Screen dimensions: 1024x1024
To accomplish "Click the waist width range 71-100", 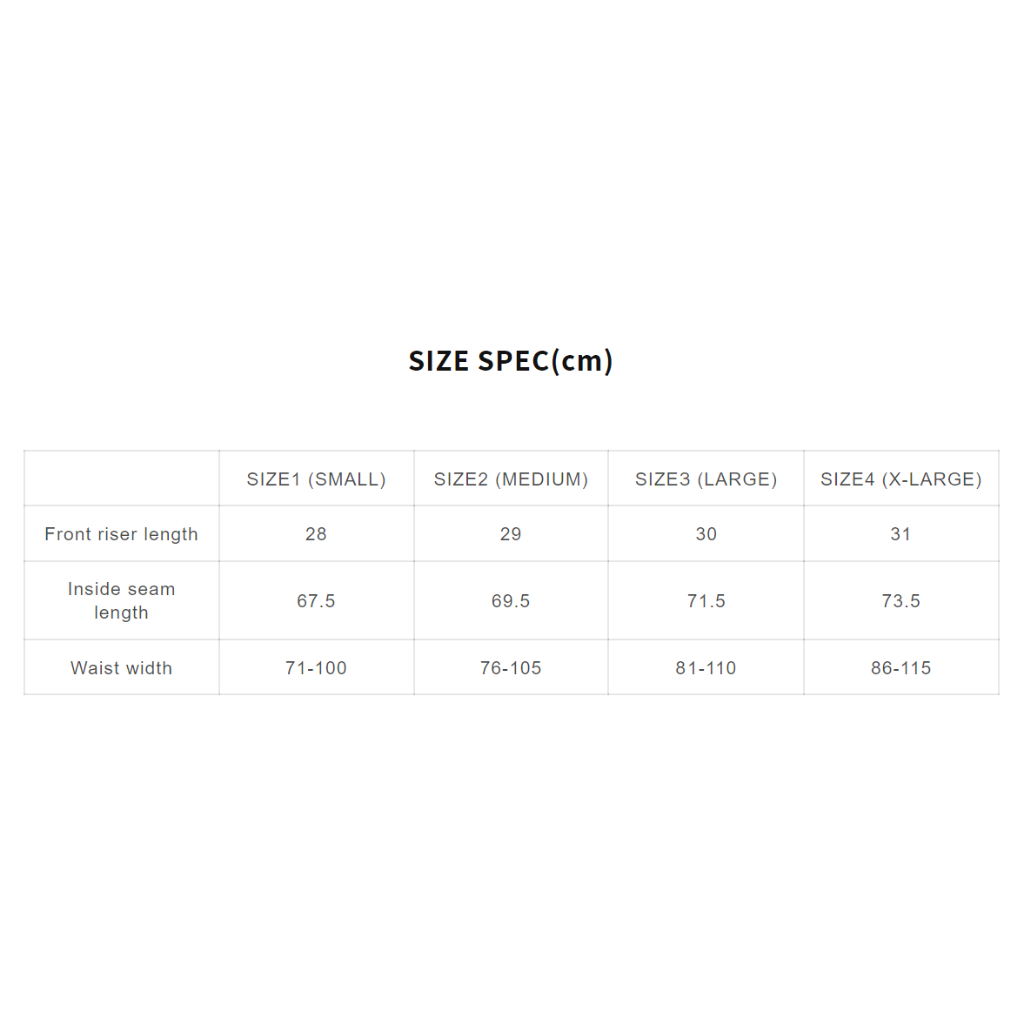I will (x=316, y=668).
